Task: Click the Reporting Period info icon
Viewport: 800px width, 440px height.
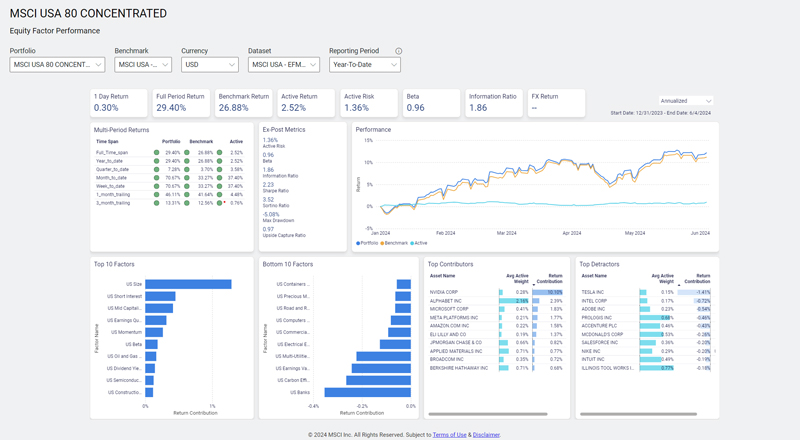Action: click(x=399, y=51)
